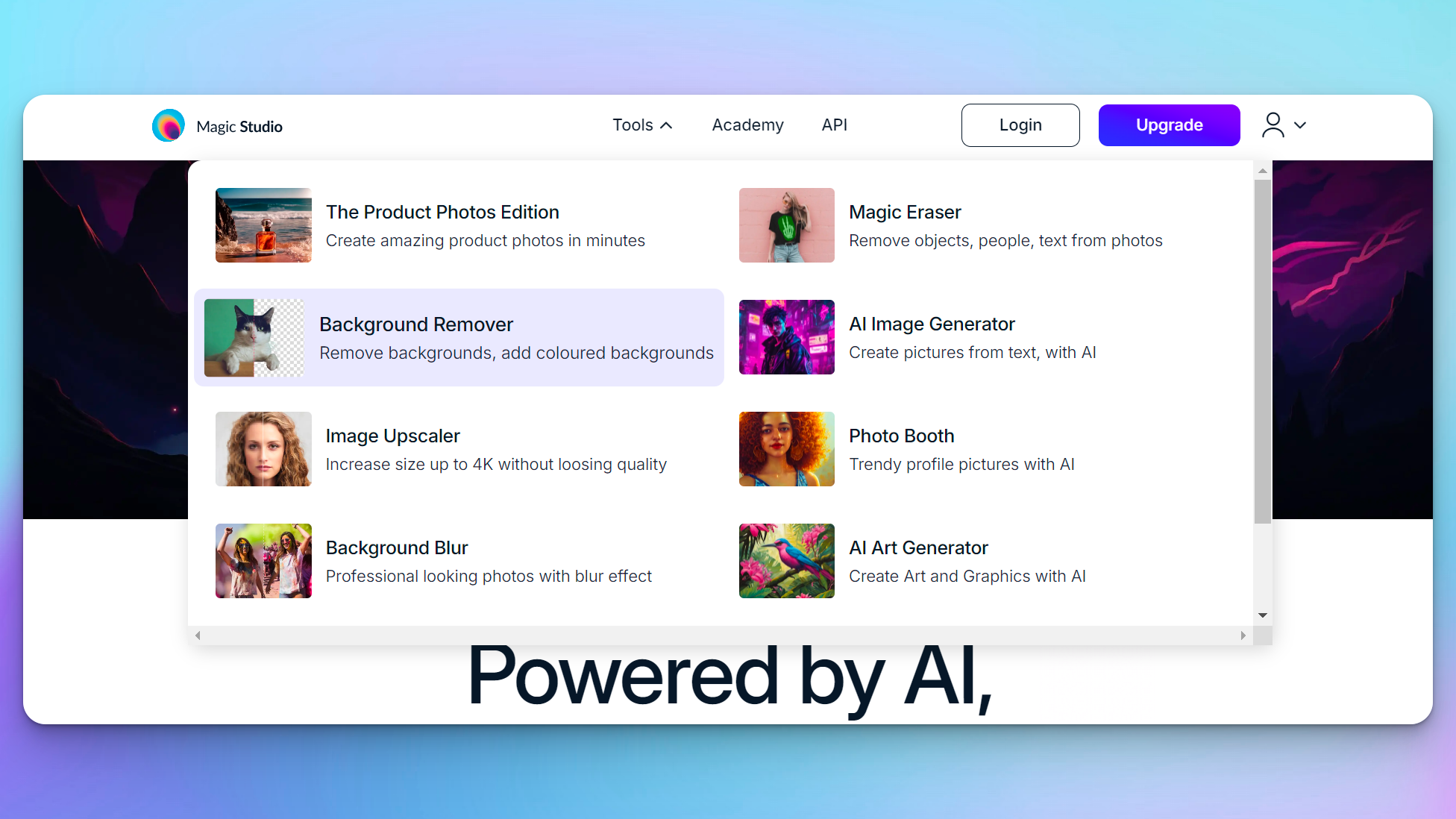Screen dimensions: 1456x819
Task: Select the Background Remover title
Action: tap(416, 324)
